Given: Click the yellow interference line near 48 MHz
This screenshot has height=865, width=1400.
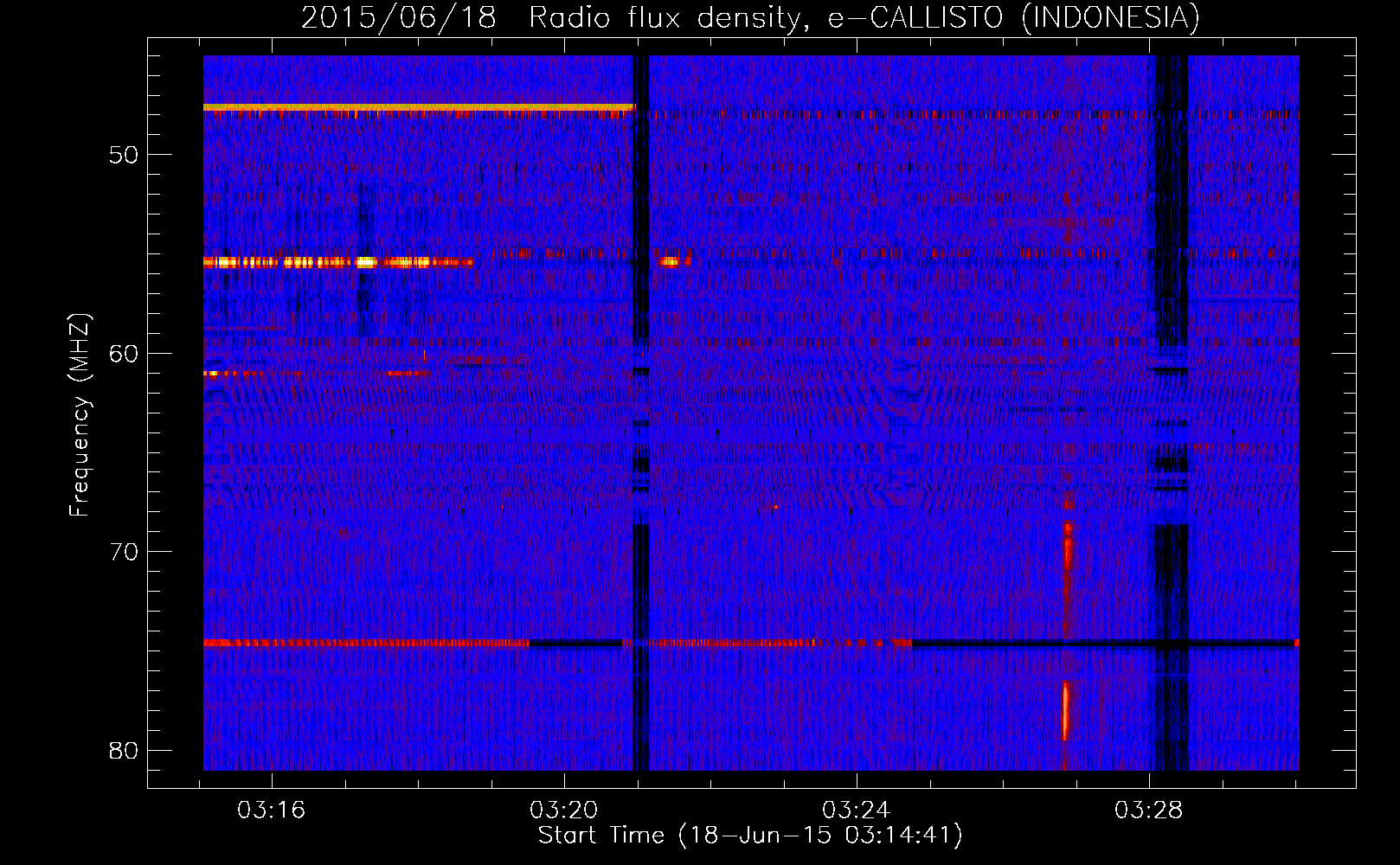Looking at the screenshot, I should pos(419,107).
